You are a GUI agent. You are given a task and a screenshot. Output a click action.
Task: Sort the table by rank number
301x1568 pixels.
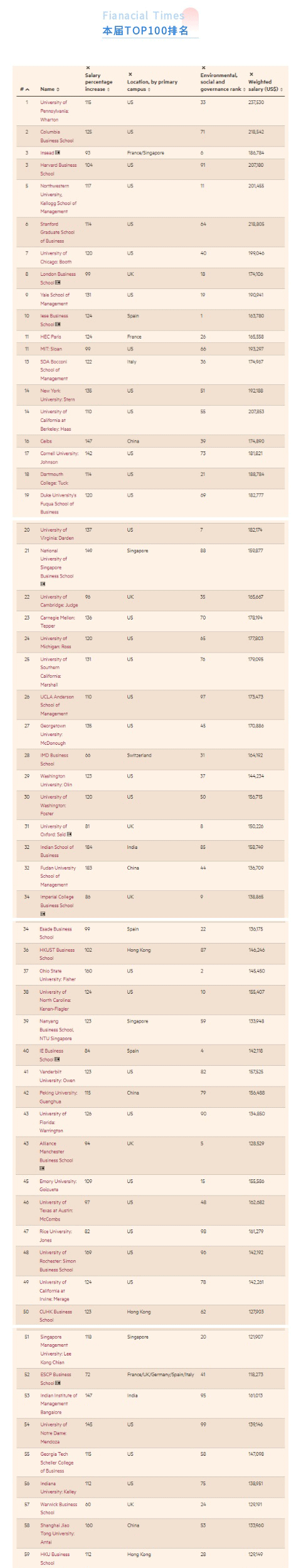click(x=24, y=90)
